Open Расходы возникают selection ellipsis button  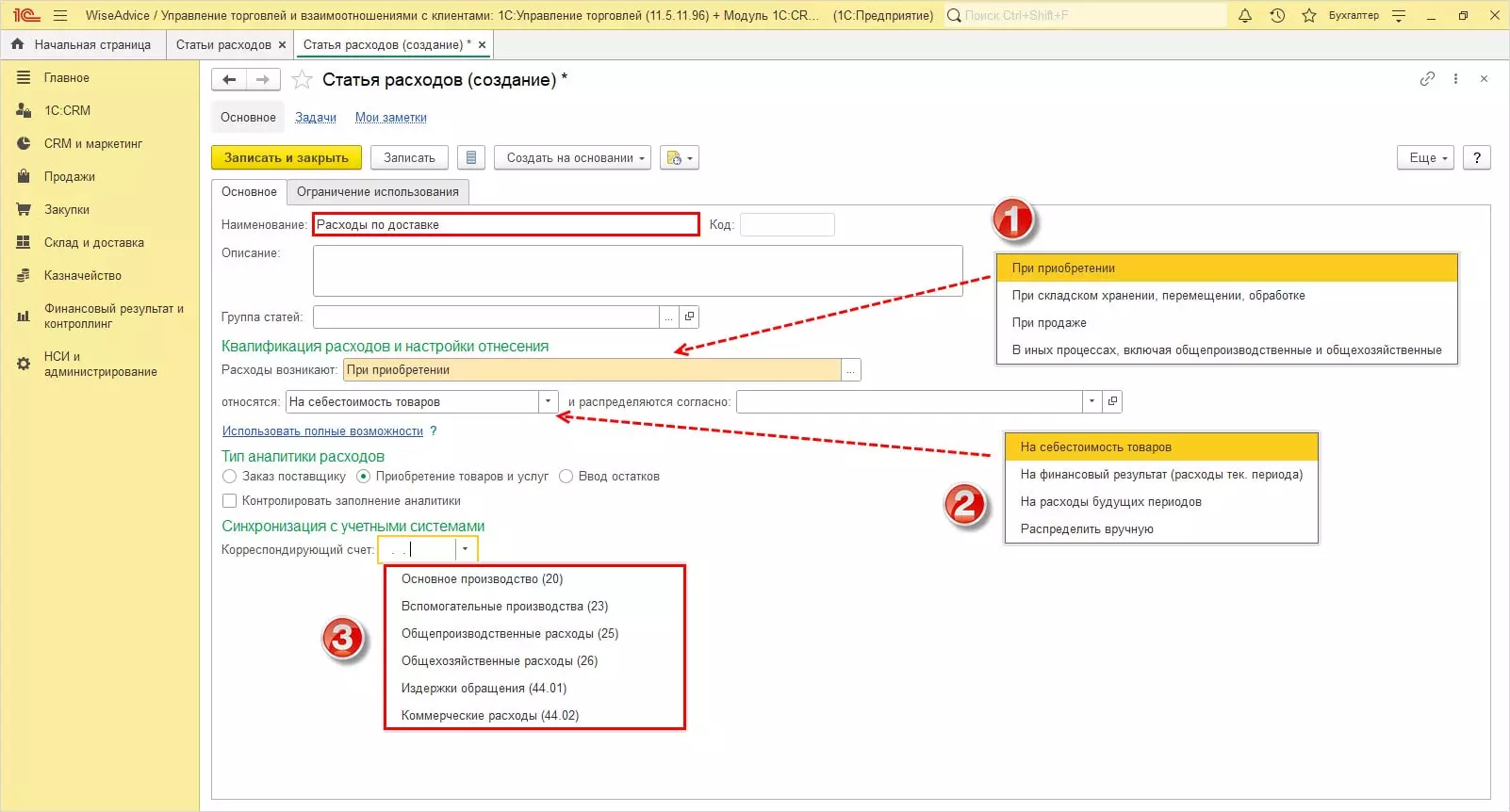(851, 370)
